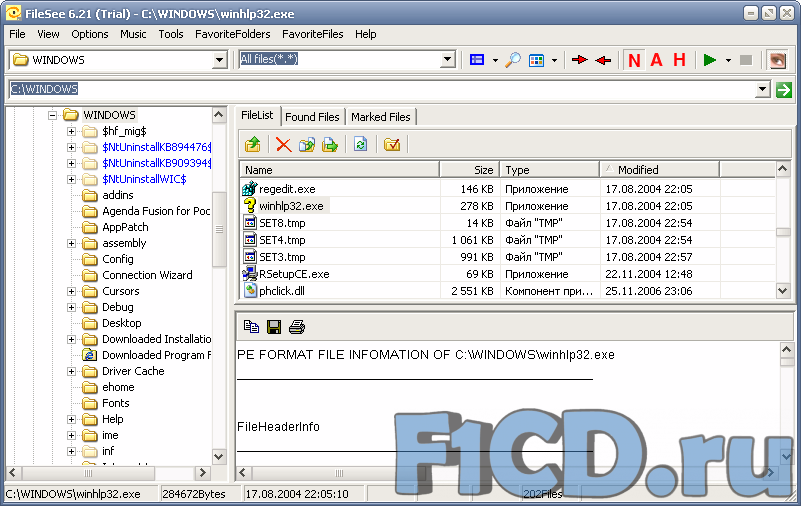The image size is (801, 506).
Task: Open the Tools menu
Action: (x=171, y=34)
